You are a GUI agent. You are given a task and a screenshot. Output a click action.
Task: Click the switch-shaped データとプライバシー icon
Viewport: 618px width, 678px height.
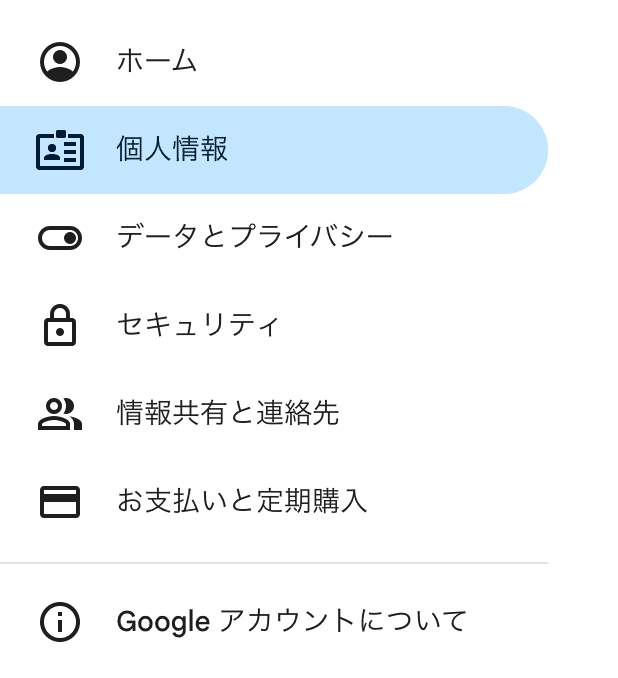point(60,238)
